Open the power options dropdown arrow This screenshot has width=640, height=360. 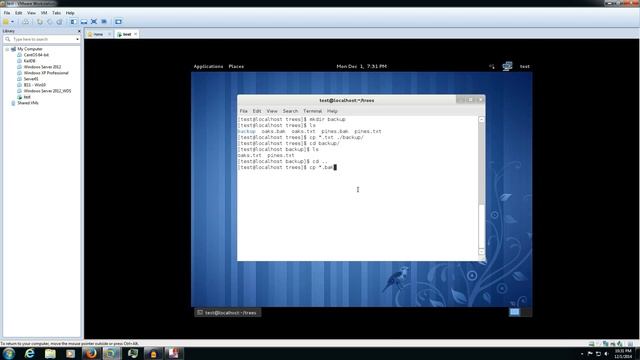point(12,22)
